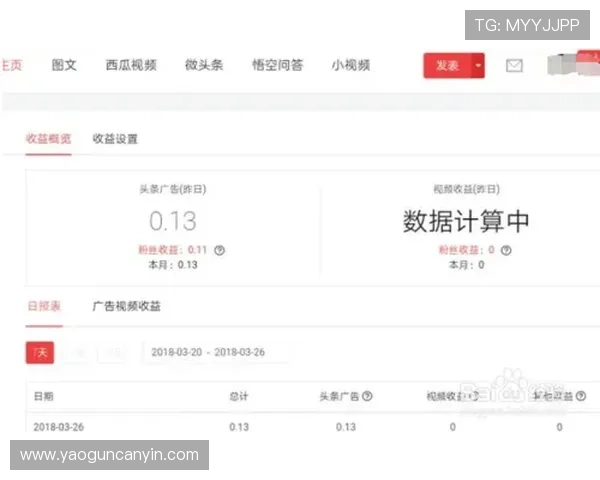Switch to the 收益概览 tab
This screenshot has width=600, height=480.
49,139
